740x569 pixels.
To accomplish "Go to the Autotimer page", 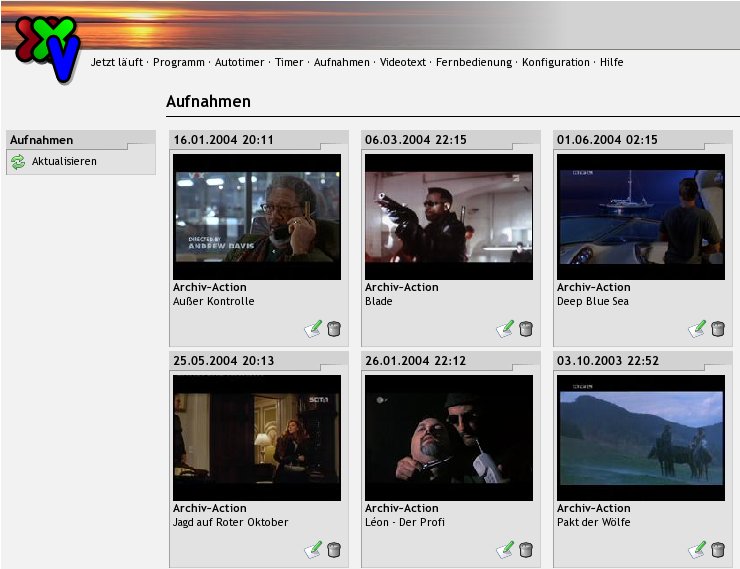I will (240, 62).
